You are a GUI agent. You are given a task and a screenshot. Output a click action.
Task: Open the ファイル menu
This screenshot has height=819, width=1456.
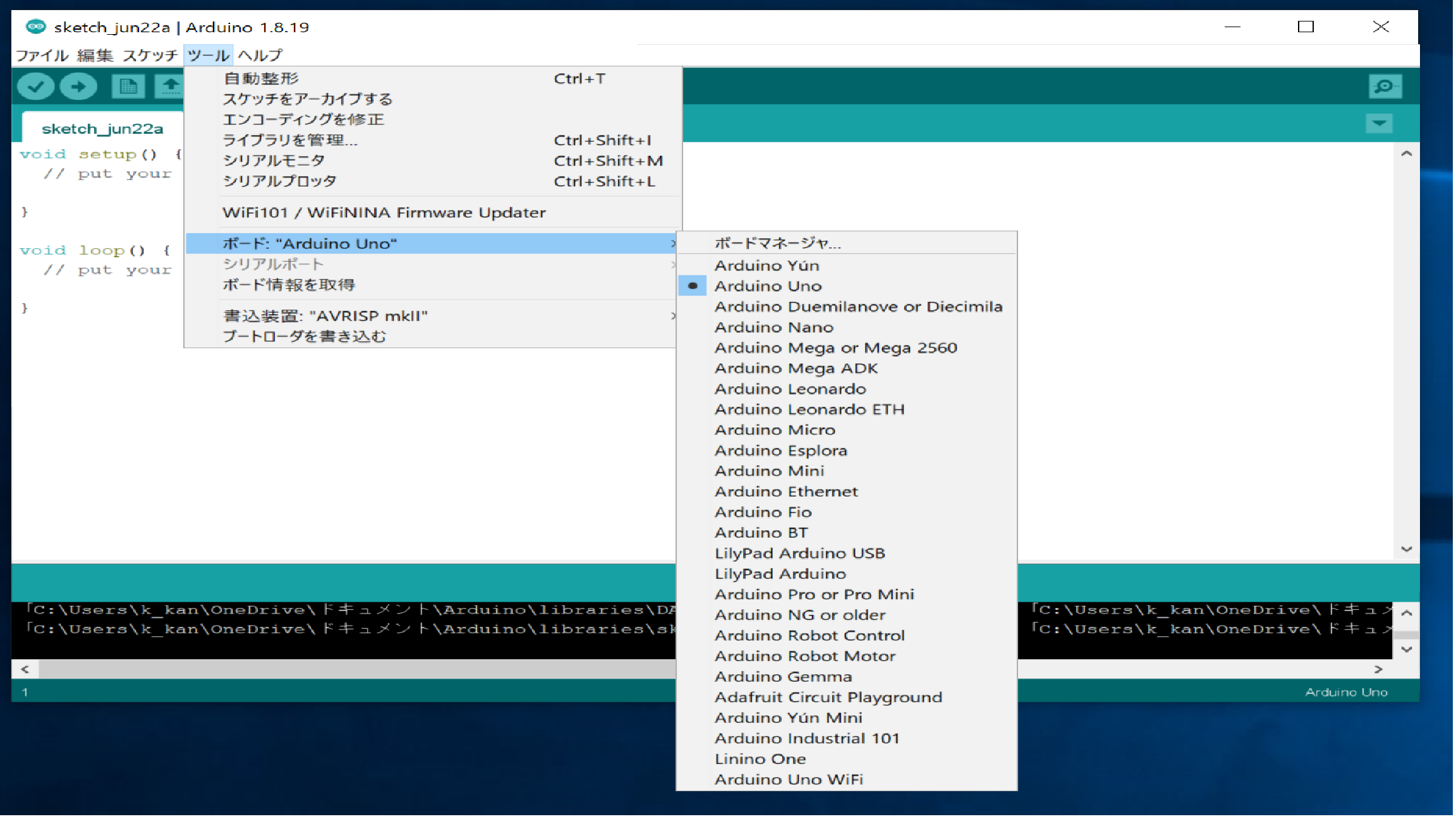[x=42, y=56]
